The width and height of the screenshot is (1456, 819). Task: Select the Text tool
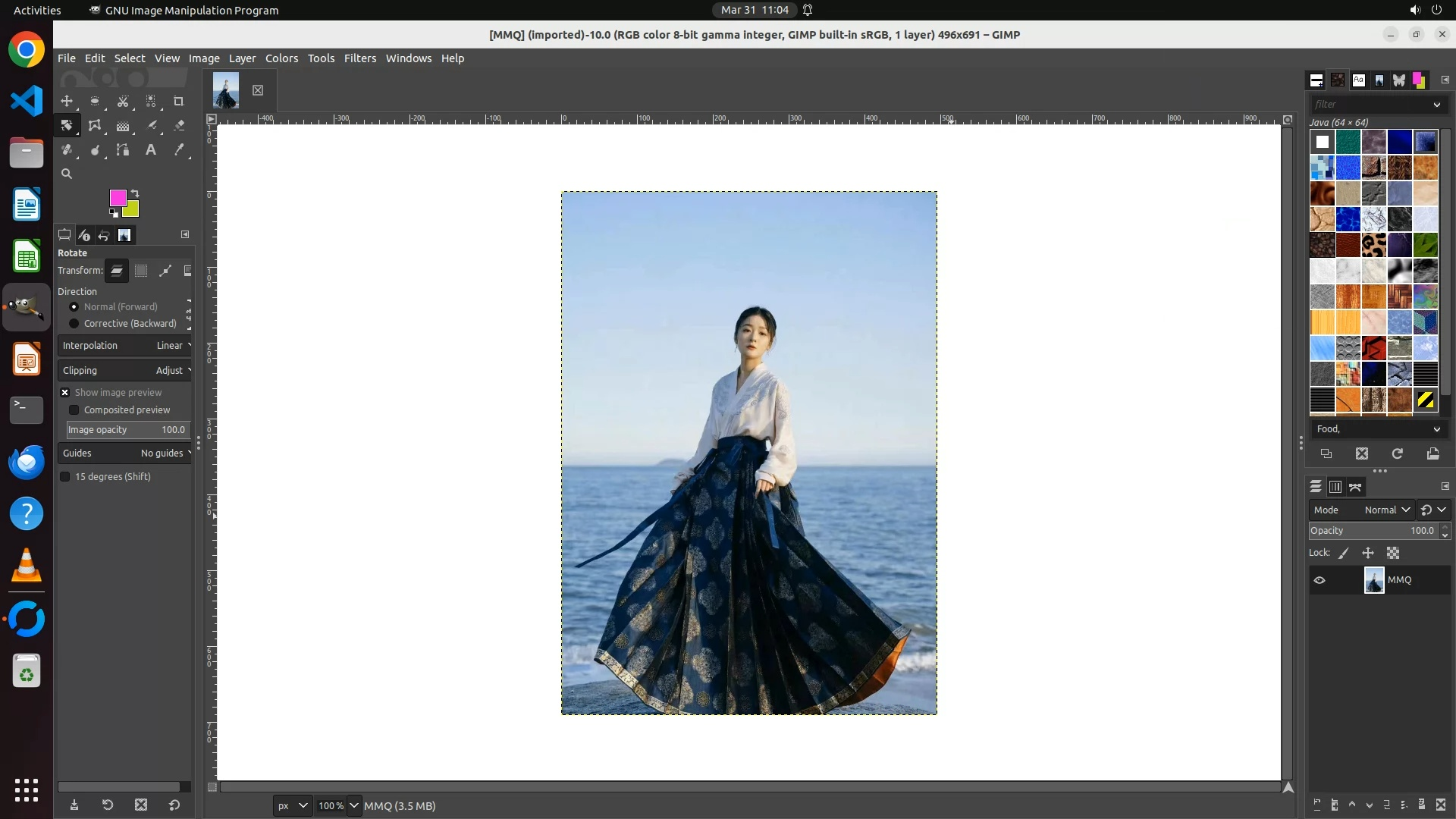pyautogui.click(x=151, y=150)
